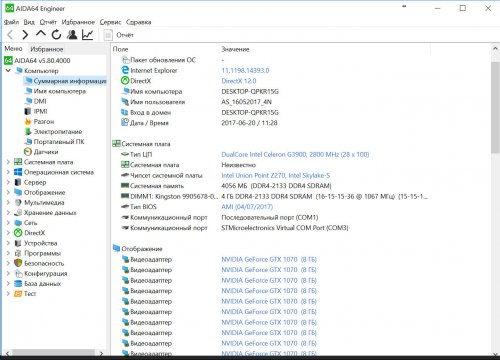Image resolution: width=500 pixels, height=360 pixels.
Task: Click the База данных tree icon
Action: point(18,283)
